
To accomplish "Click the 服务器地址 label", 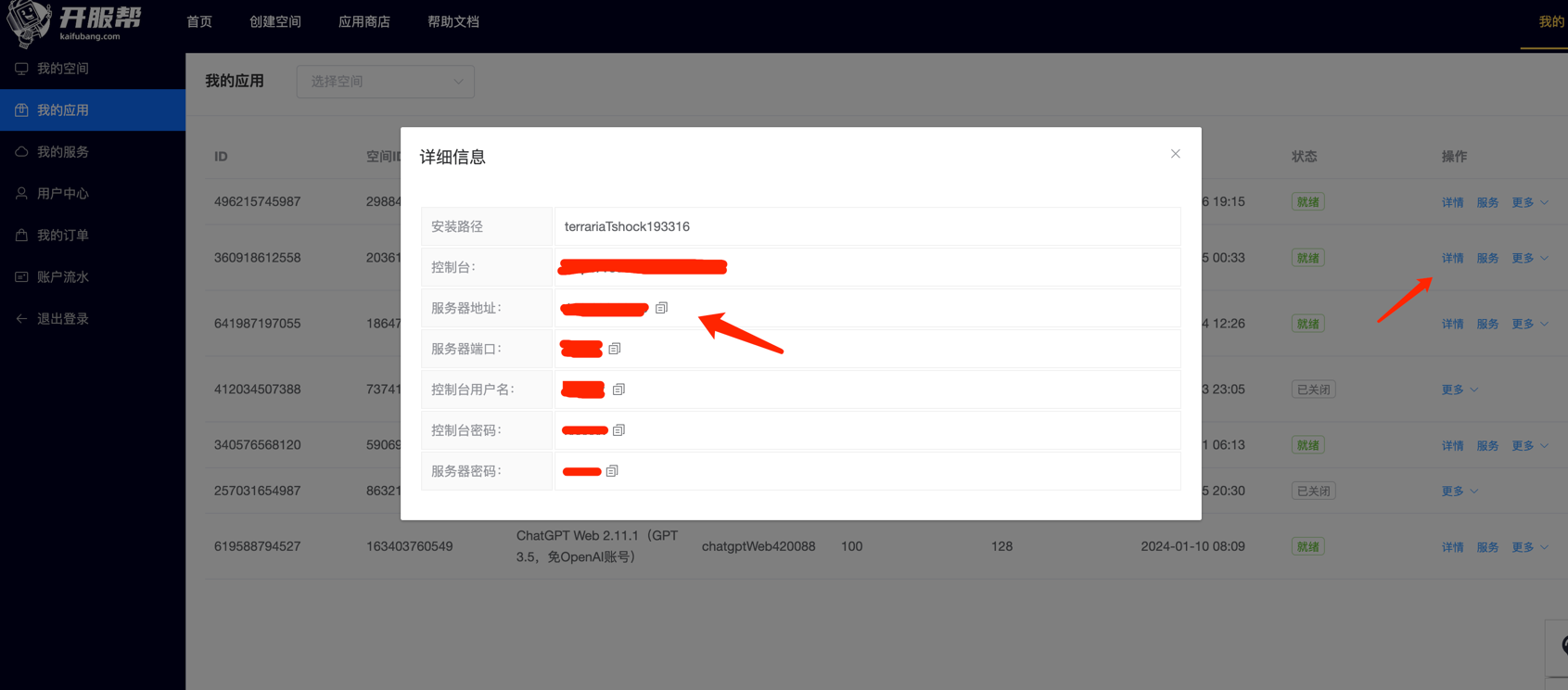I will click(466, 308).
